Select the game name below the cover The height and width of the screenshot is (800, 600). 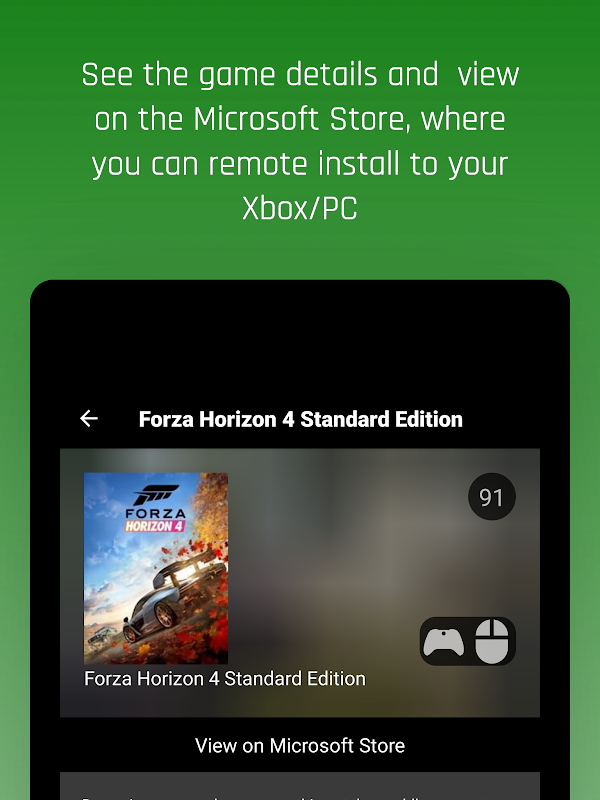[x=224, y=679]
